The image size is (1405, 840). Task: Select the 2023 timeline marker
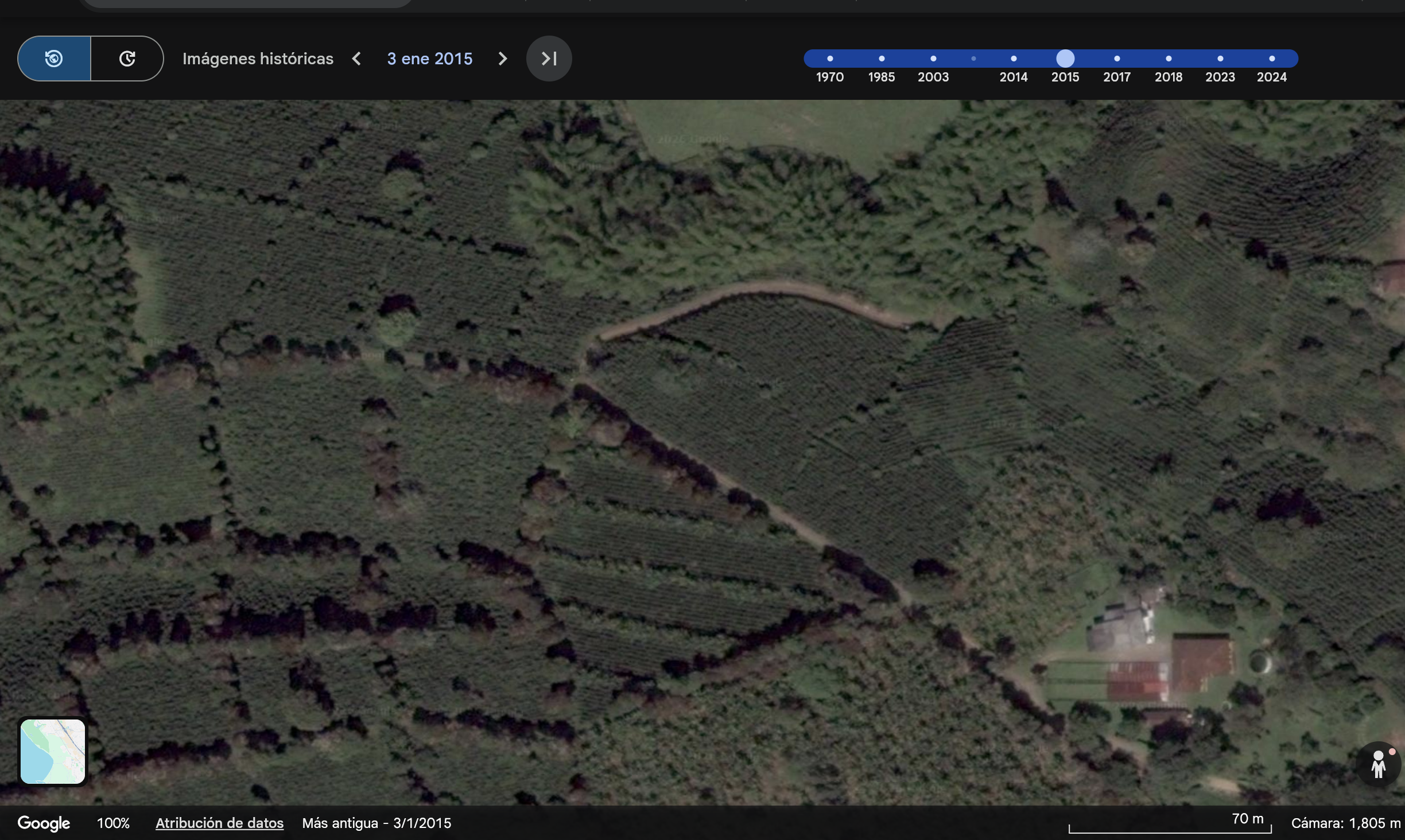tap(1220, 59)
